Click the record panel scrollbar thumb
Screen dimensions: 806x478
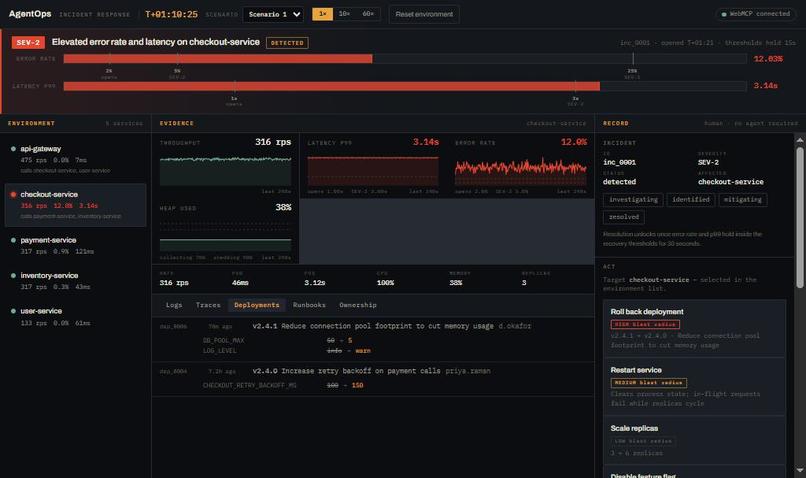point(799,218)
